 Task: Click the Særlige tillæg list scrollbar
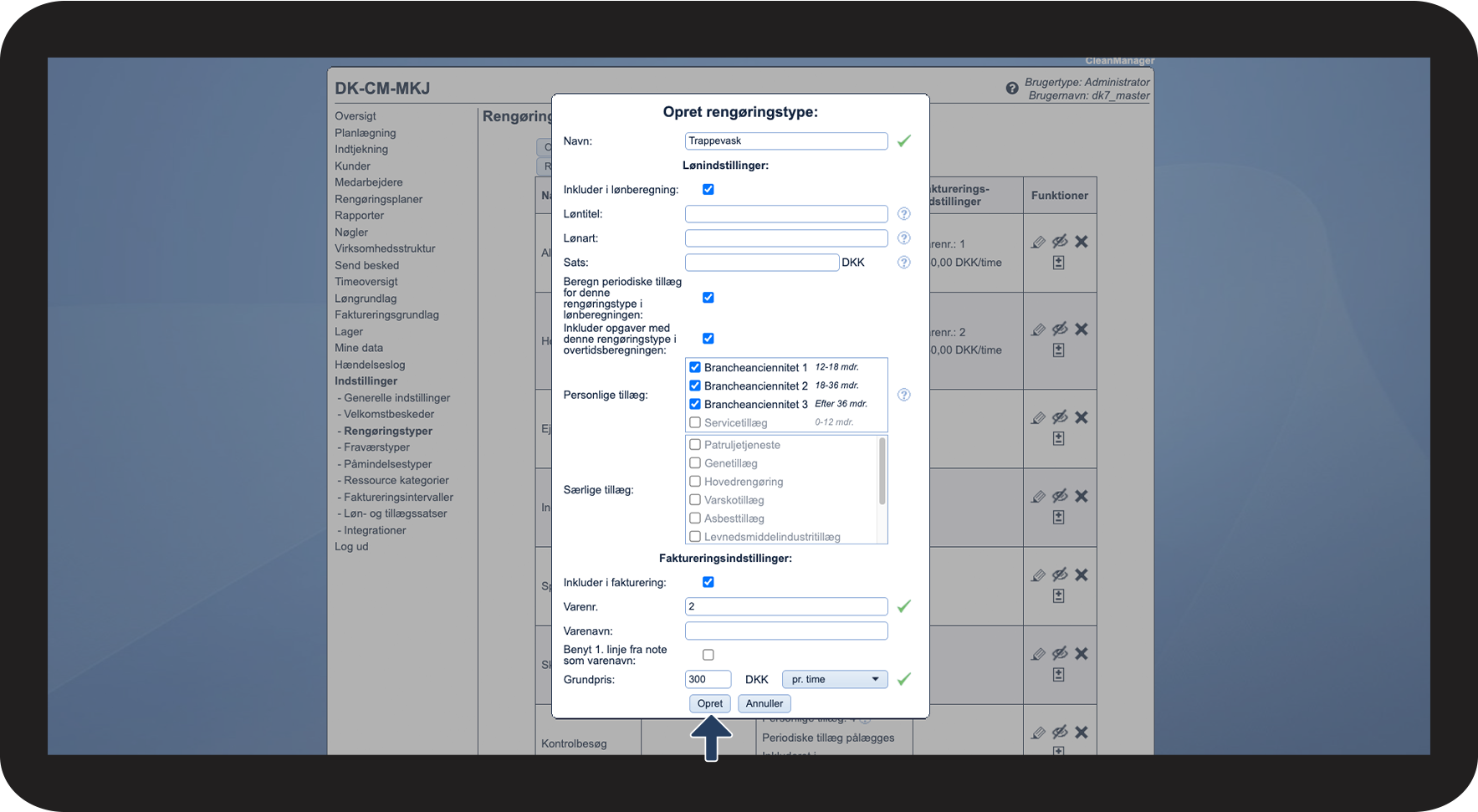882,472
